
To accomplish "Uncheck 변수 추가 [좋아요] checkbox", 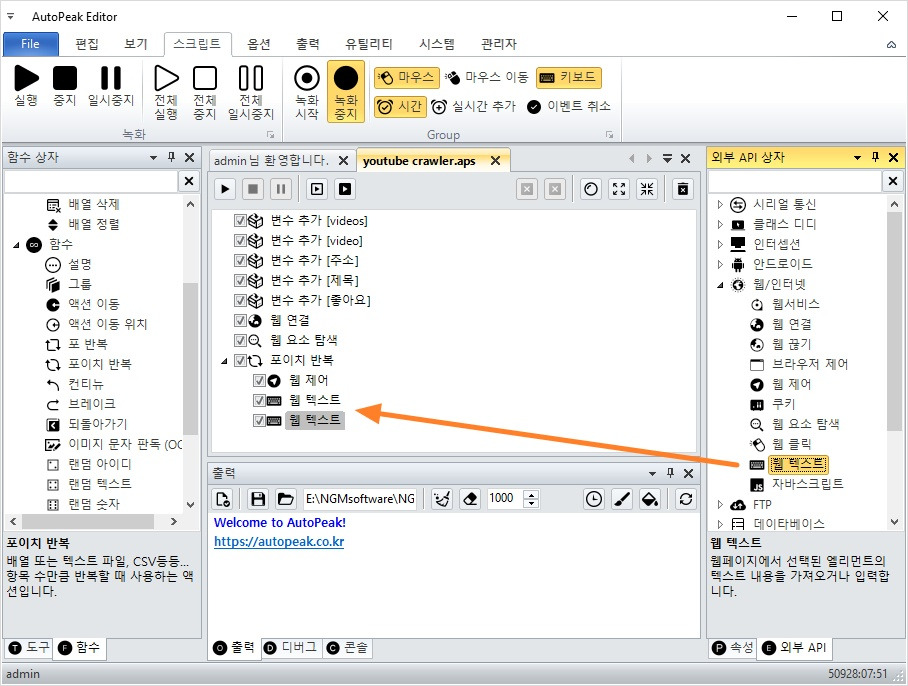I will 240,300.
